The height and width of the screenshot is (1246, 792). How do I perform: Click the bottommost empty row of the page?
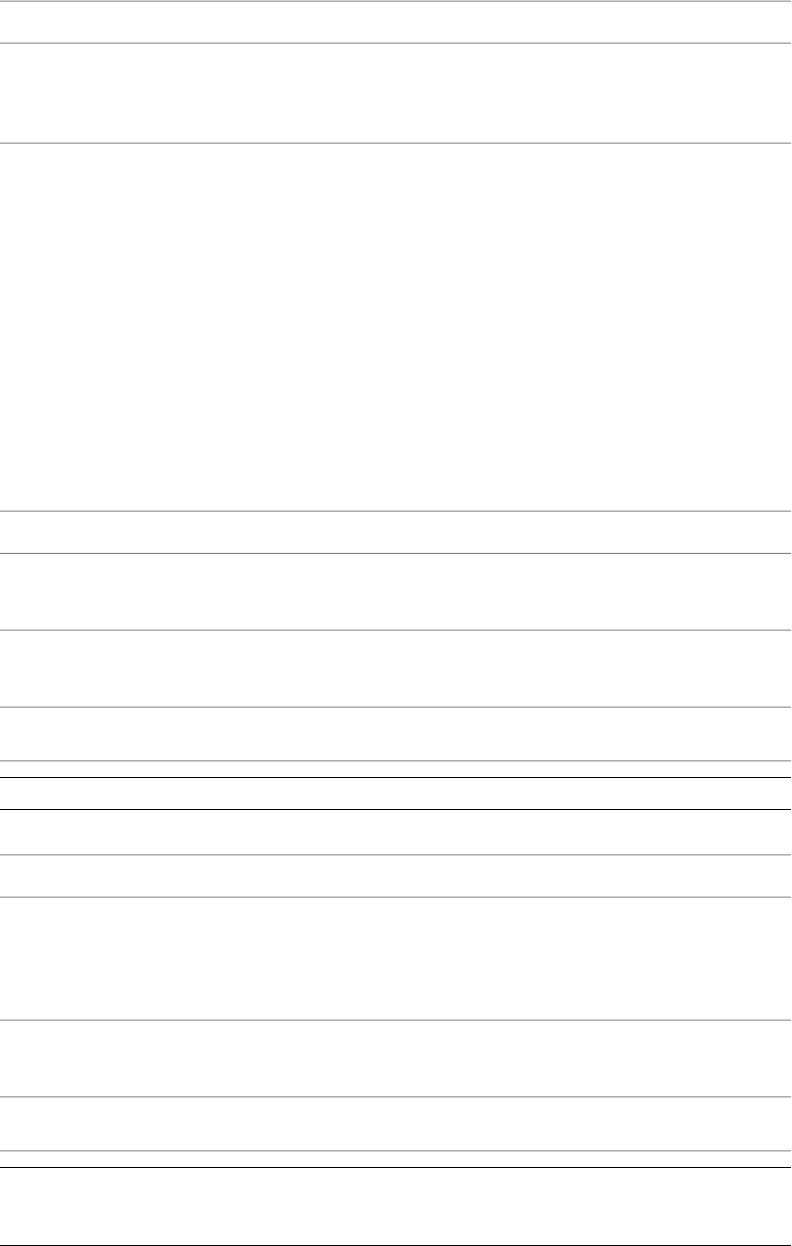396,1206
